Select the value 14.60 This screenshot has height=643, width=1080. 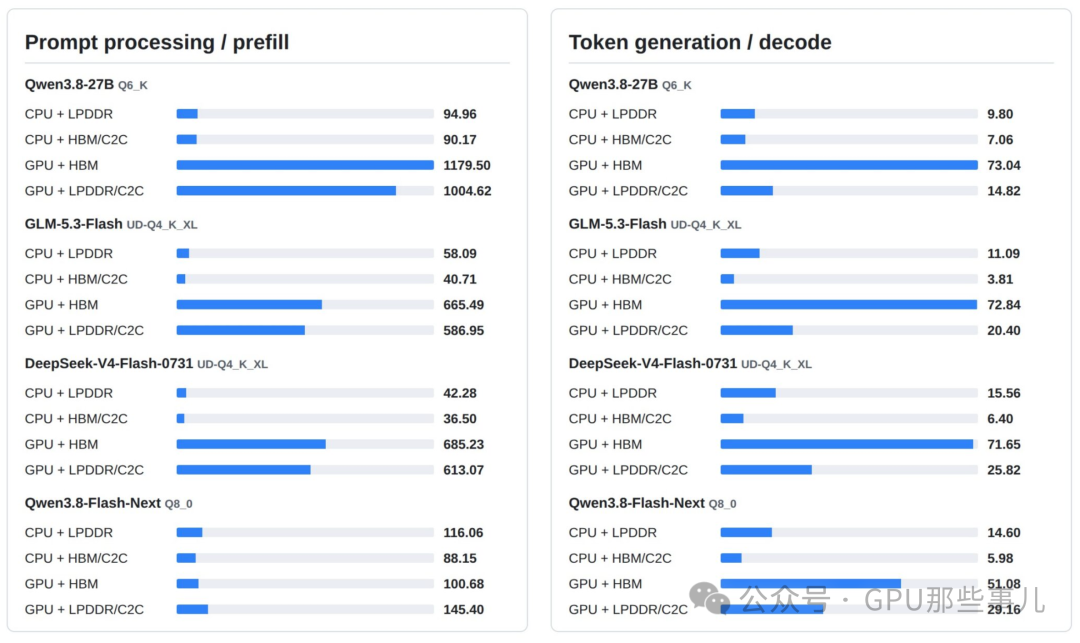(1004, 533)
